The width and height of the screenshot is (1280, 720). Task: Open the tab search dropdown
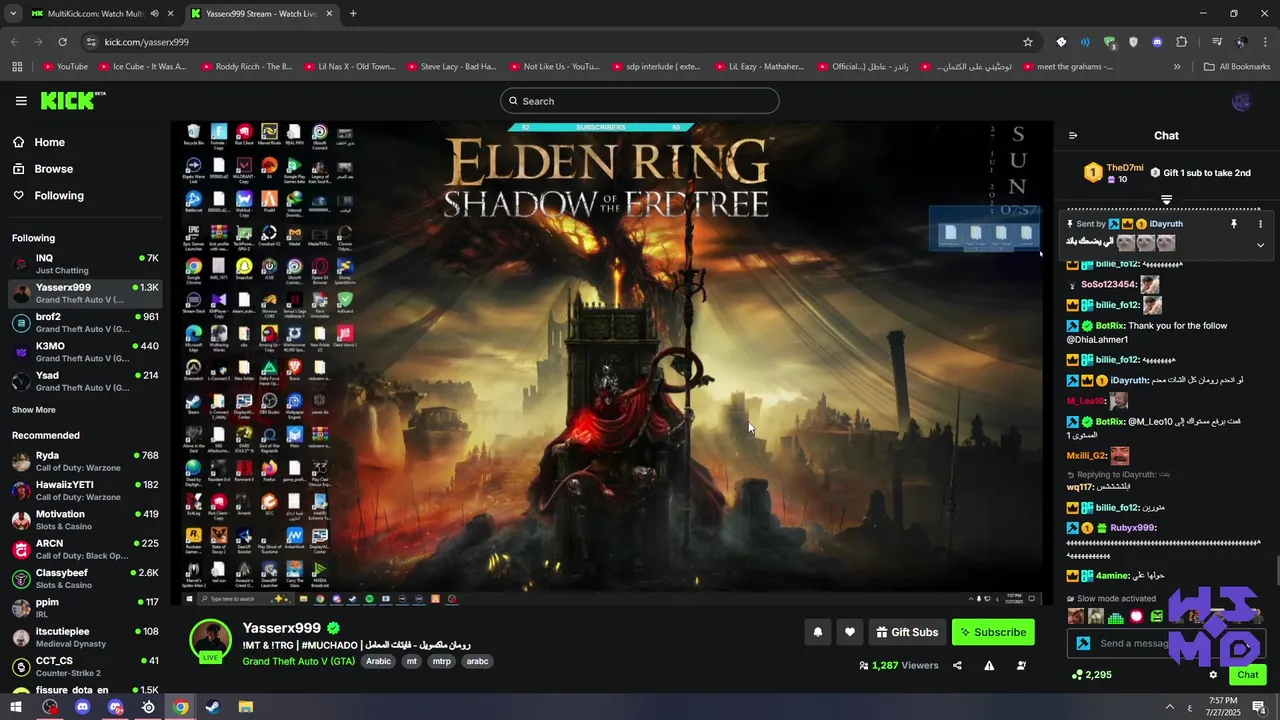click(13, 14)
